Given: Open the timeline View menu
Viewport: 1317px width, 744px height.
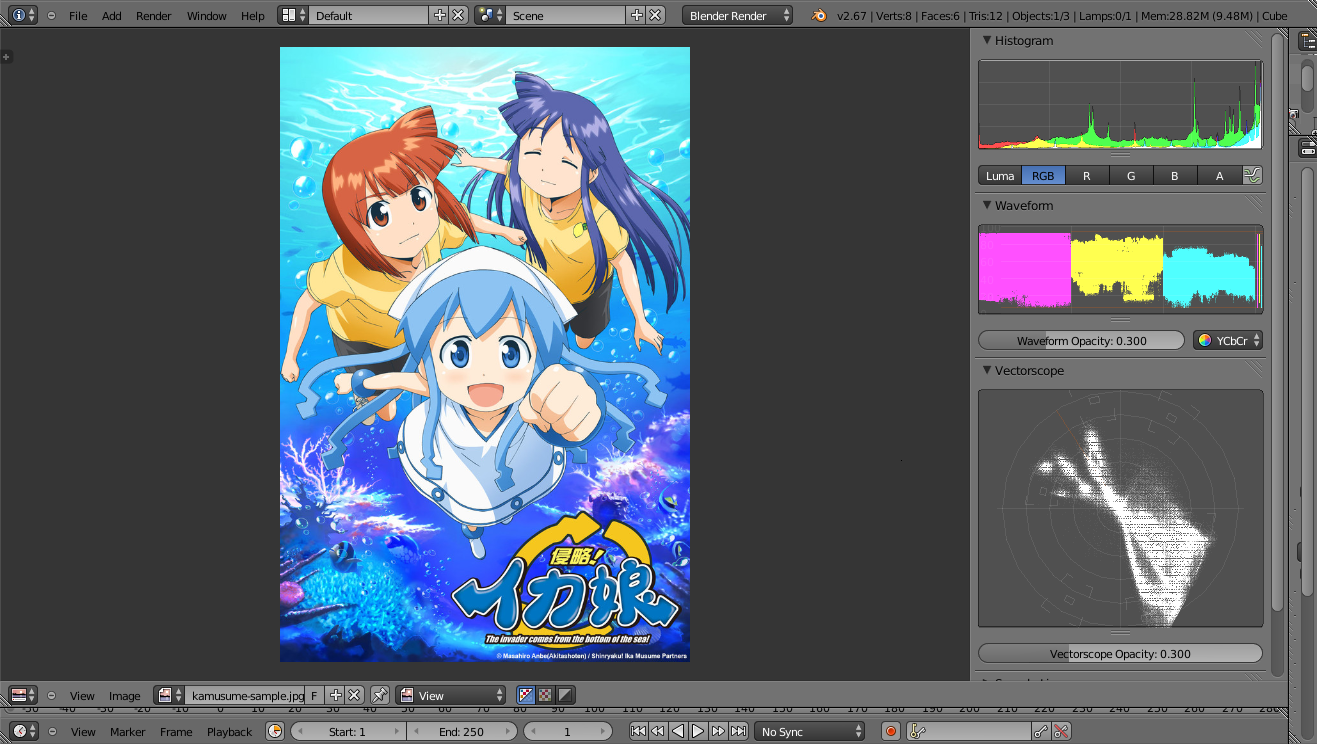Looking at the screenshot, I should pos(83,732).
